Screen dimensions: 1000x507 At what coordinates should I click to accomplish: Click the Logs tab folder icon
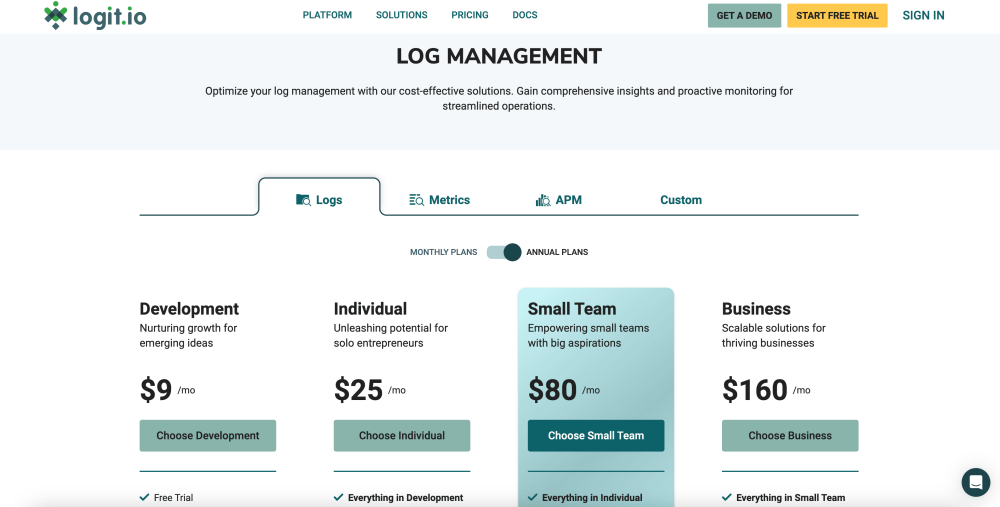(304, 200)
